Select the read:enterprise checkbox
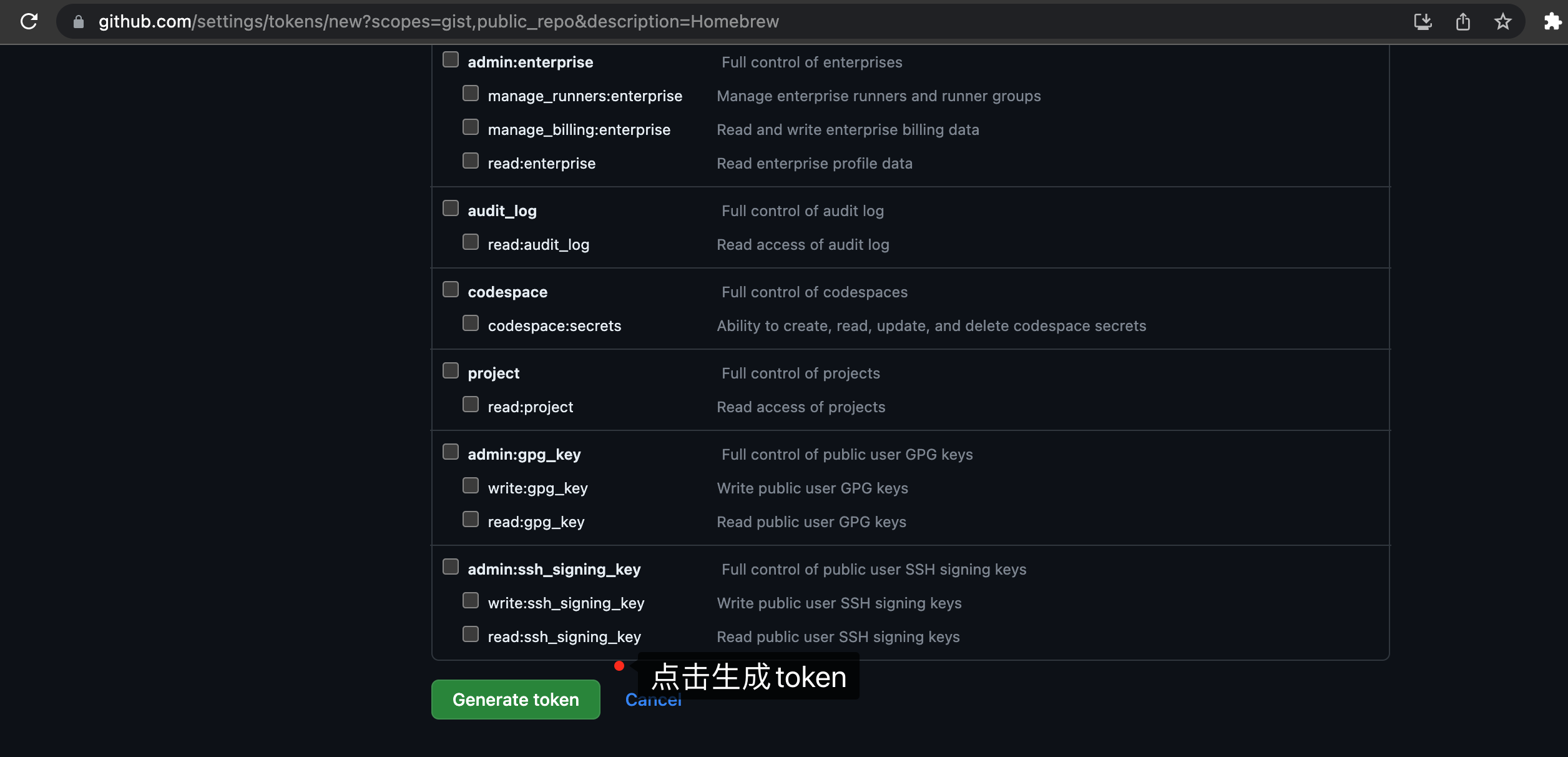 pos(471,161)
